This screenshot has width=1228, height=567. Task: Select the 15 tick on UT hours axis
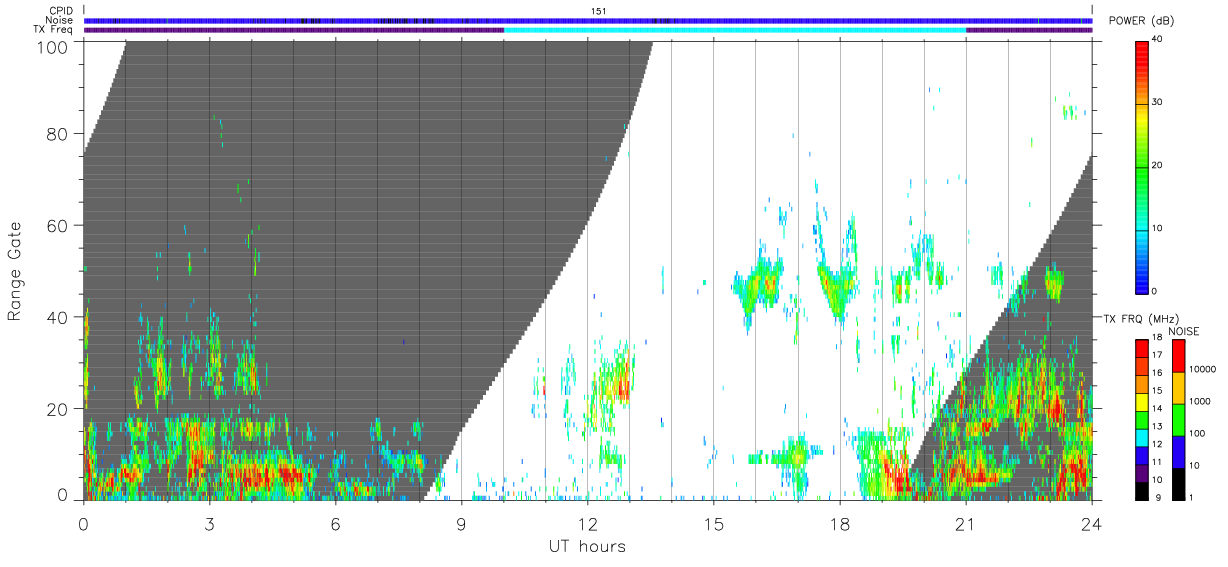[713, 523]
